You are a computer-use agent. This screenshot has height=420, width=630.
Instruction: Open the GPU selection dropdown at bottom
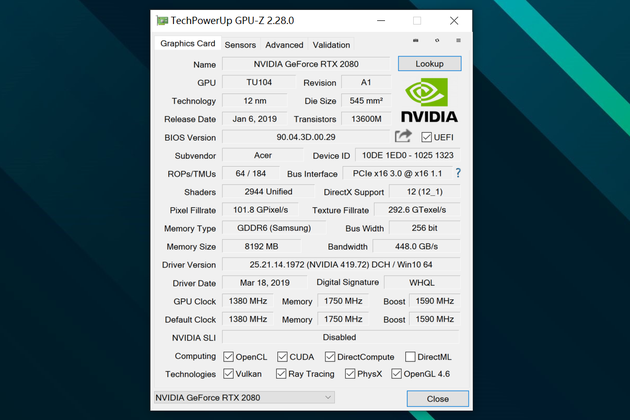244,397
